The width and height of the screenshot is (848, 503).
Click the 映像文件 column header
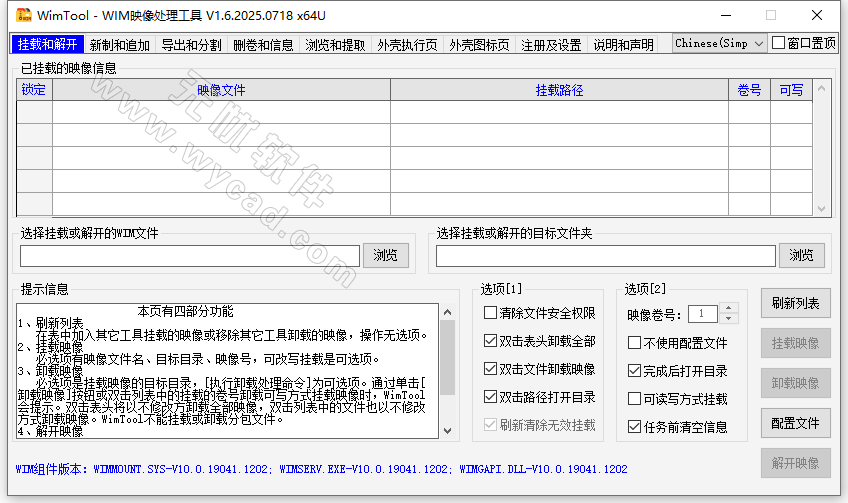(221, 90)
